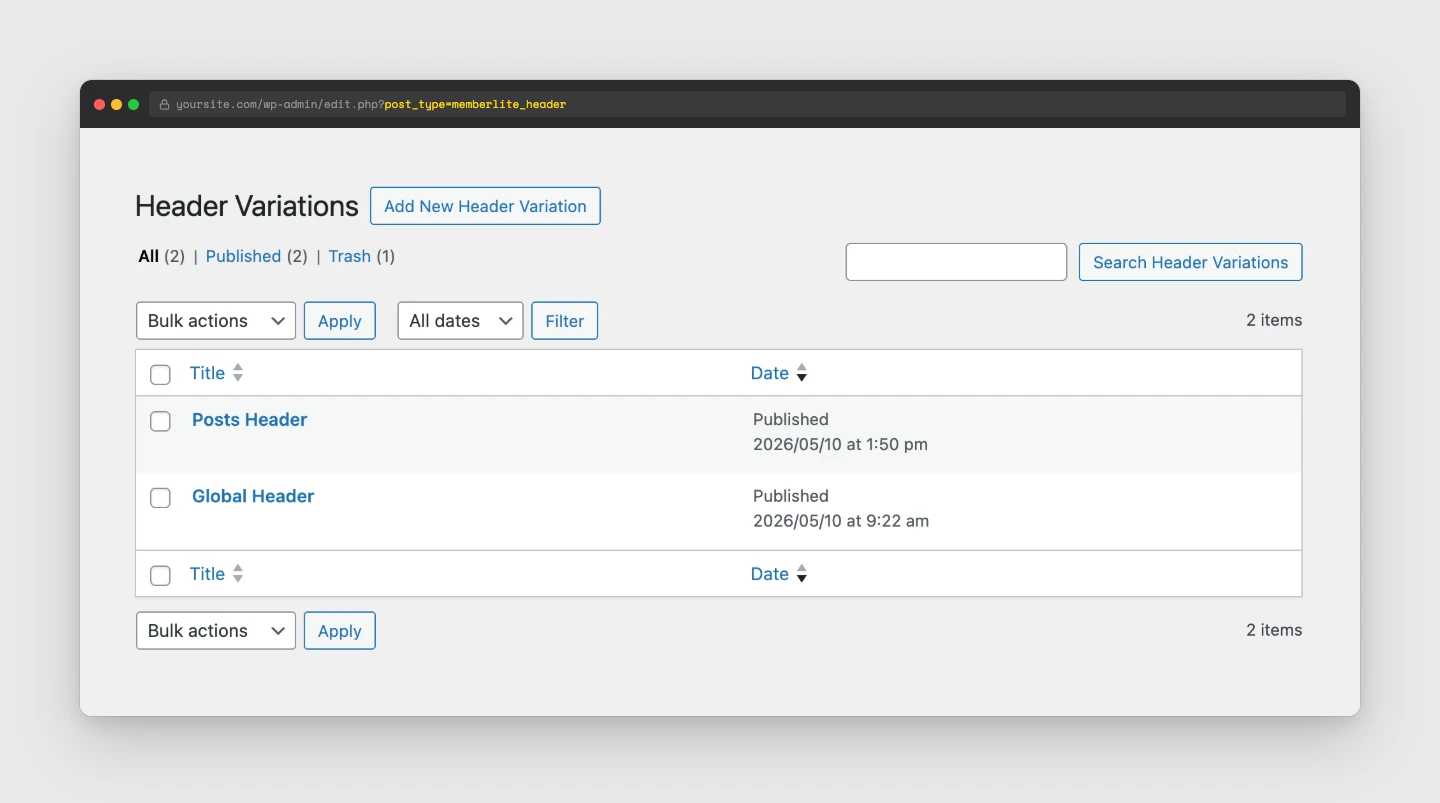Click the Search Header Variations button
Image resolution: width=1440 pixels, height=803 pixels.
(x=1190, y=262)
